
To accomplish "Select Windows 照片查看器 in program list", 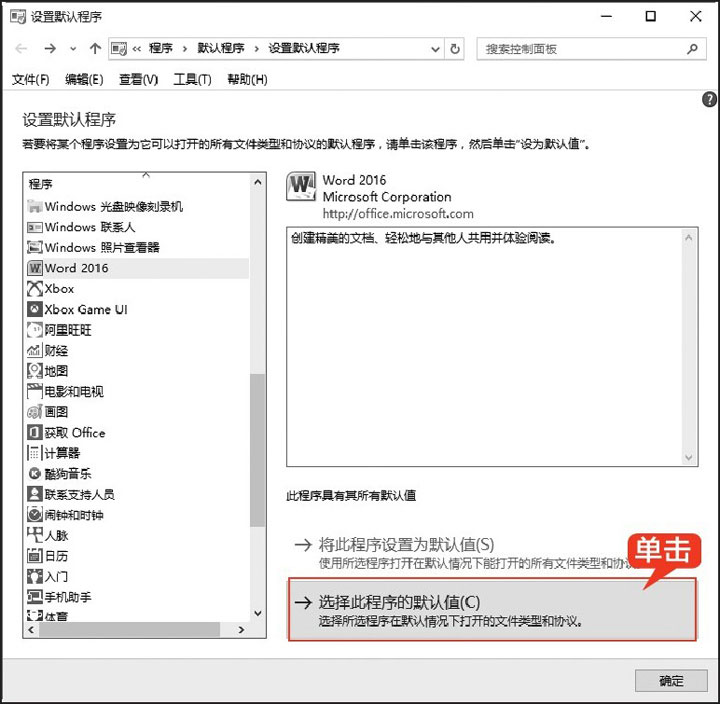I will pyautogui.click(x=102, y=247).
